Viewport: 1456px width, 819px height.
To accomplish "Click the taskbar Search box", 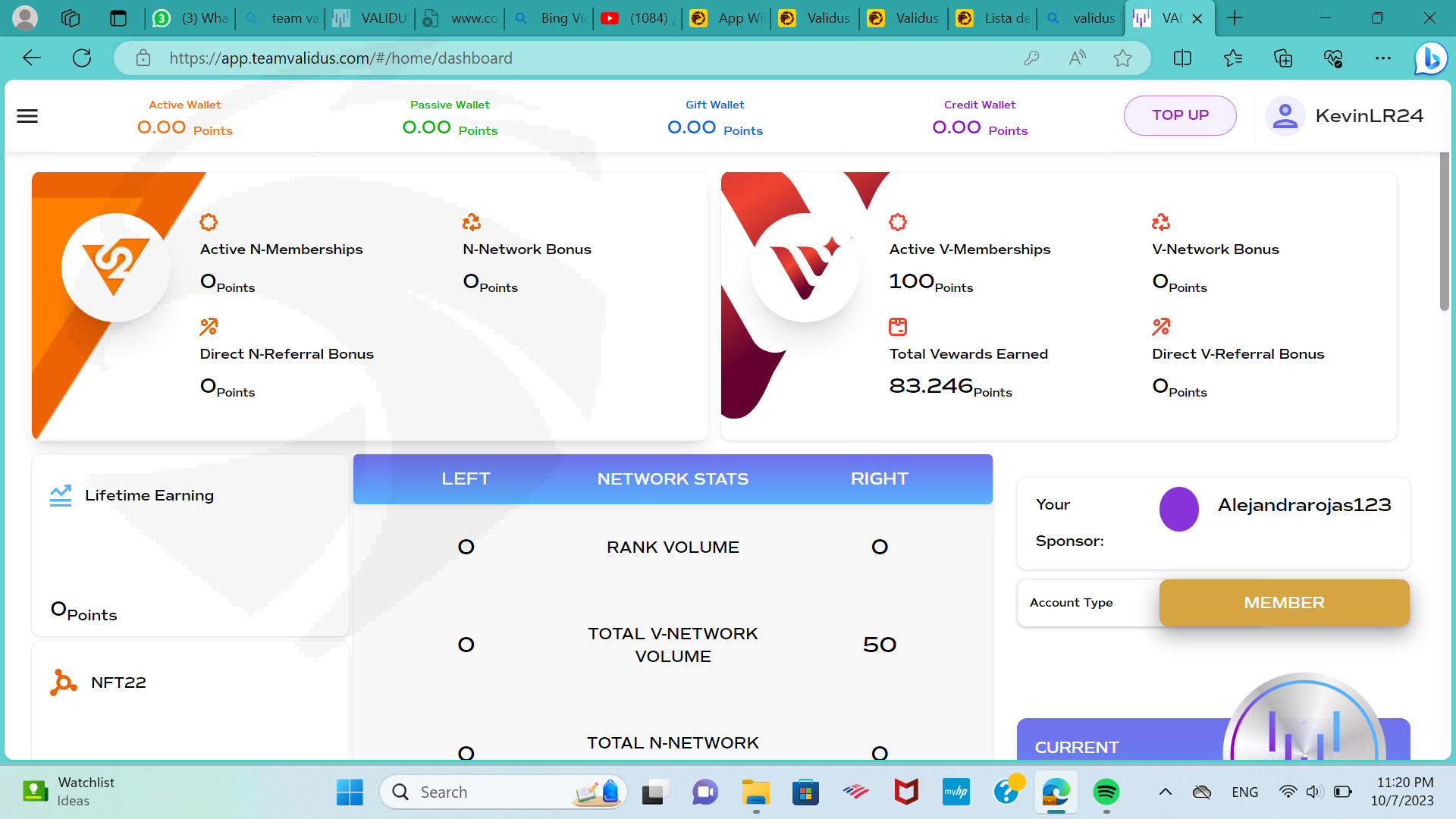I will (504, 792).
